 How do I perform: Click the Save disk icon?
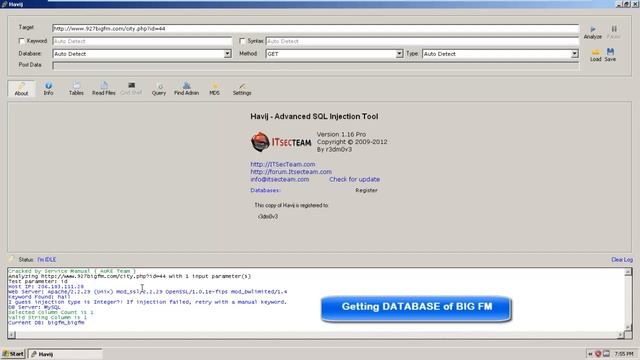(610, 51)
